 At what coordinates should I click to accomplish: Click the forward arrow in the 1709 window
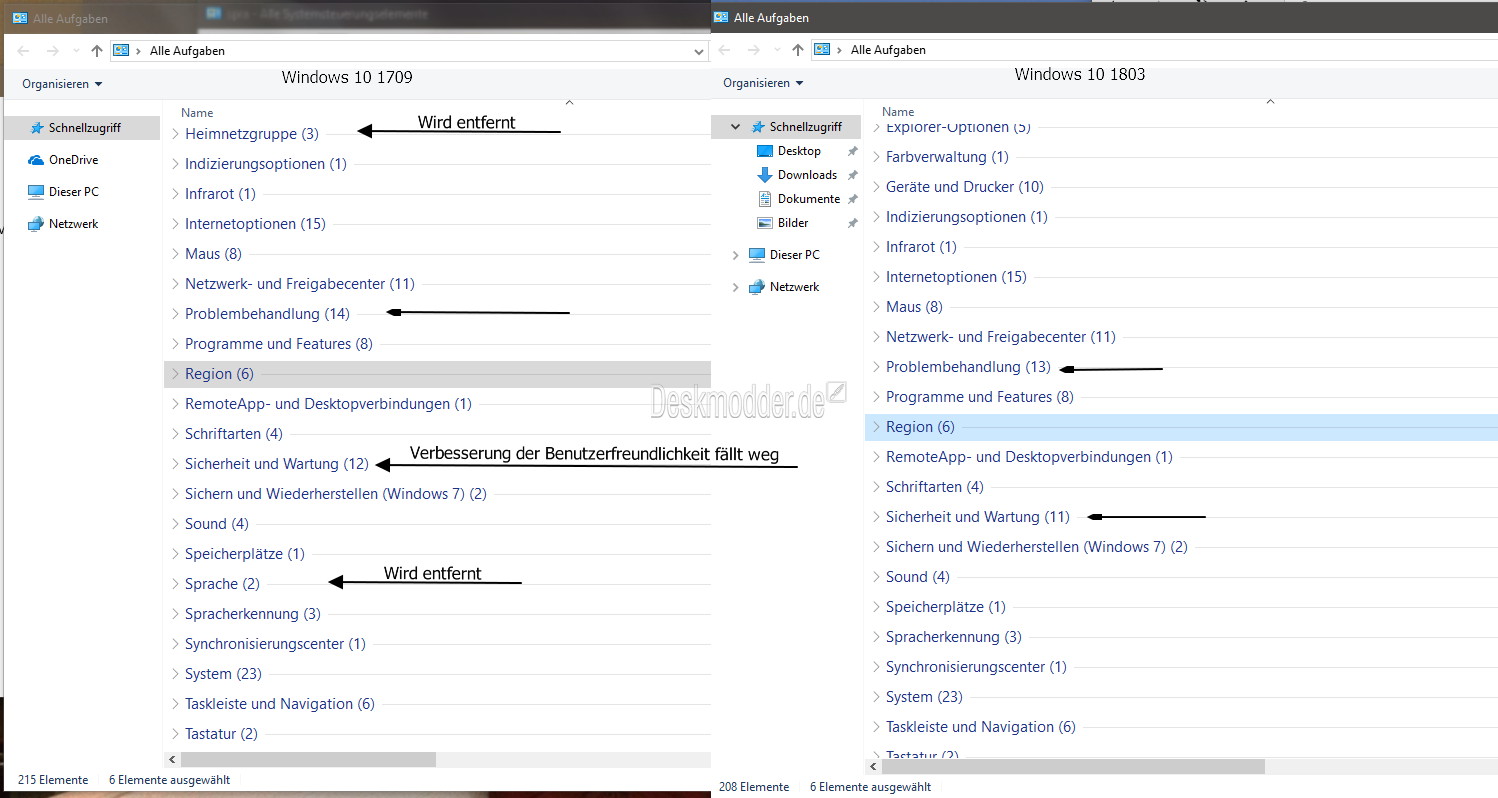pos(53,50)
